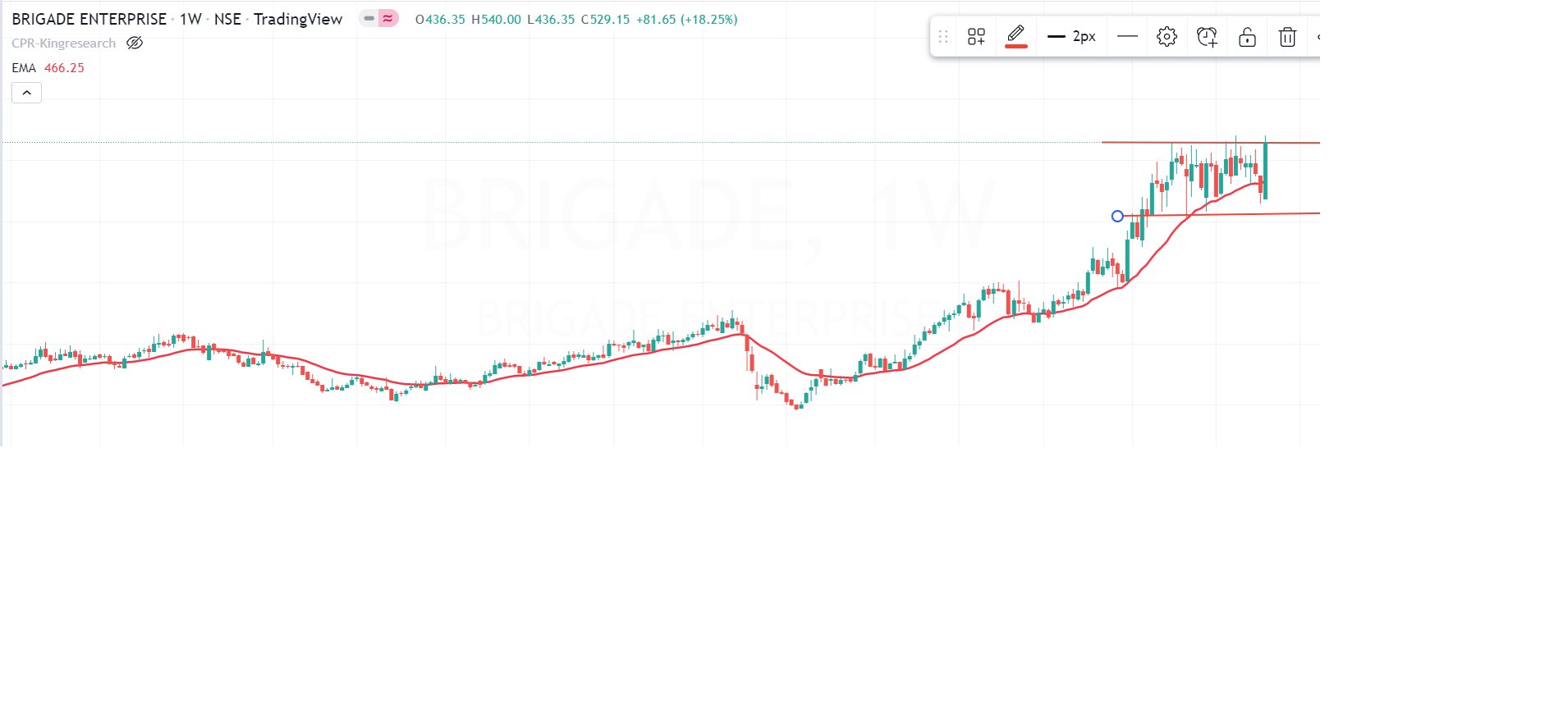Viewport: 1568px width, 704px height.
Task: Open the line style selector
Action: 1128,37
